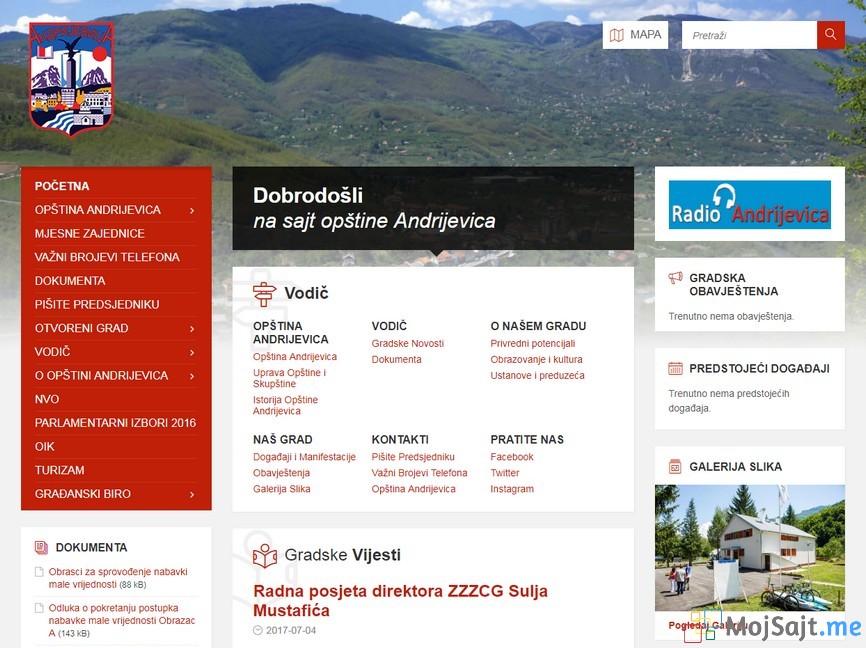Open the POČETNA menu entry
This screenshot has height=648, width=866.
tap(62, 186)
